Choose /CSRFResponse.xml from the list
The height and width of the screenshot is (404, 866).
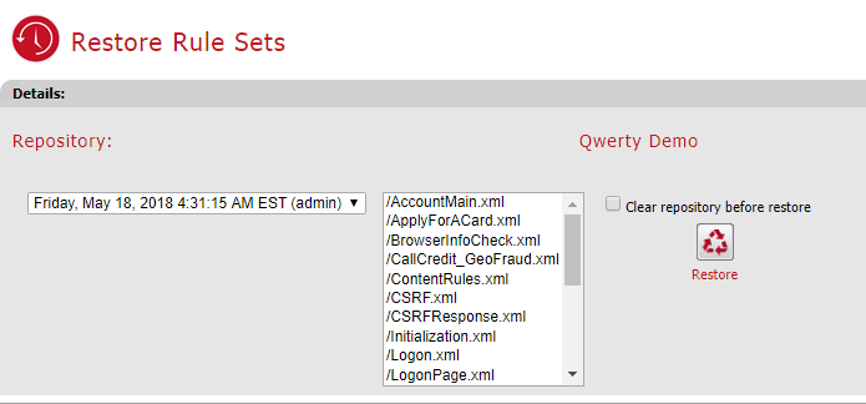pos(455,317)
